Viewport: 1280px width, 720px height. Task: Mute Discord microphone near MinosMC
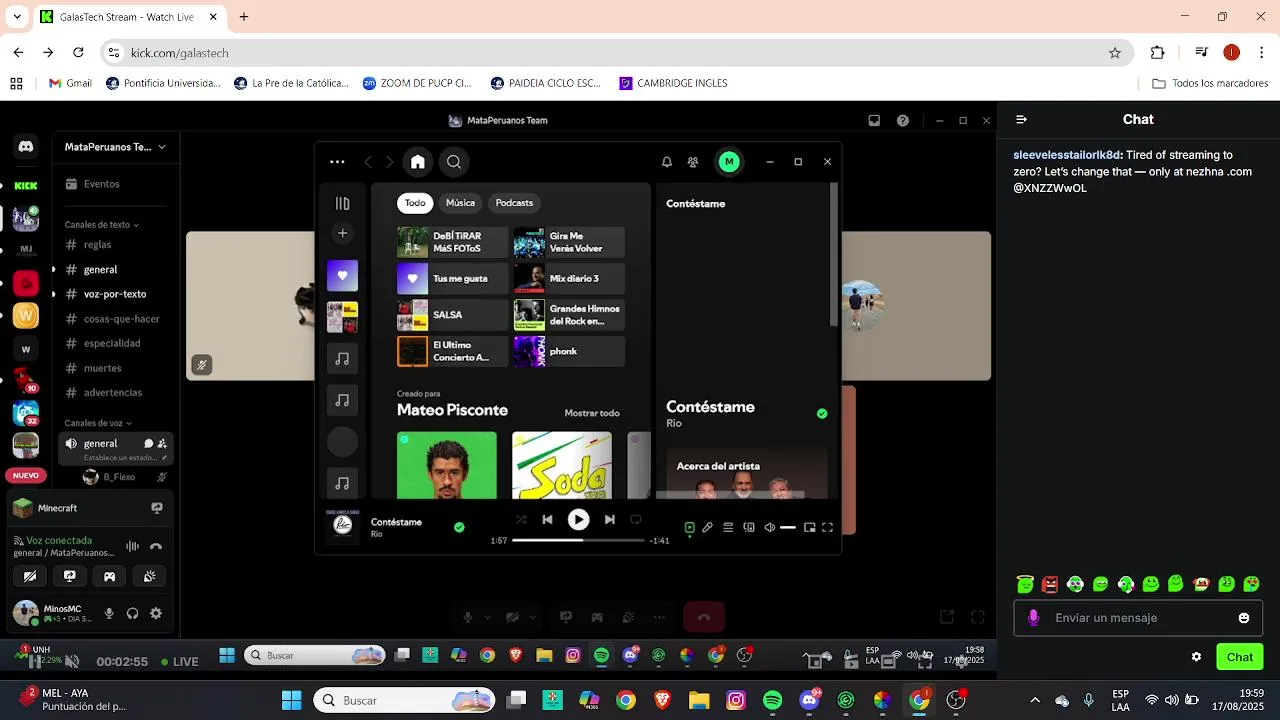tap(109, 613)
